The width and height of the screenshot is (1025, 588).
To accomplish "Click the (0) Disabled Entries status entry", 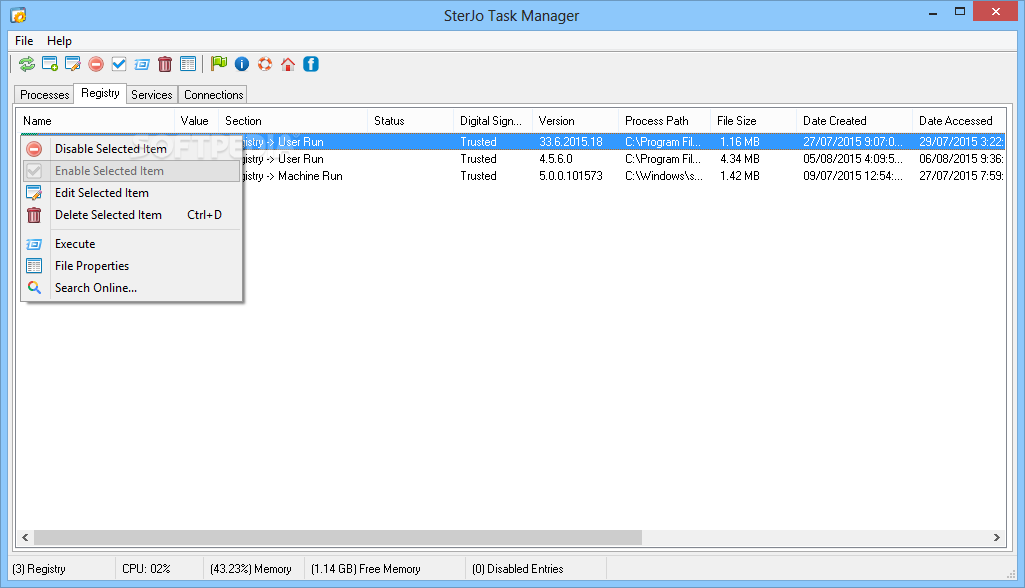I will pyautogui.click(x=518, y=569).
